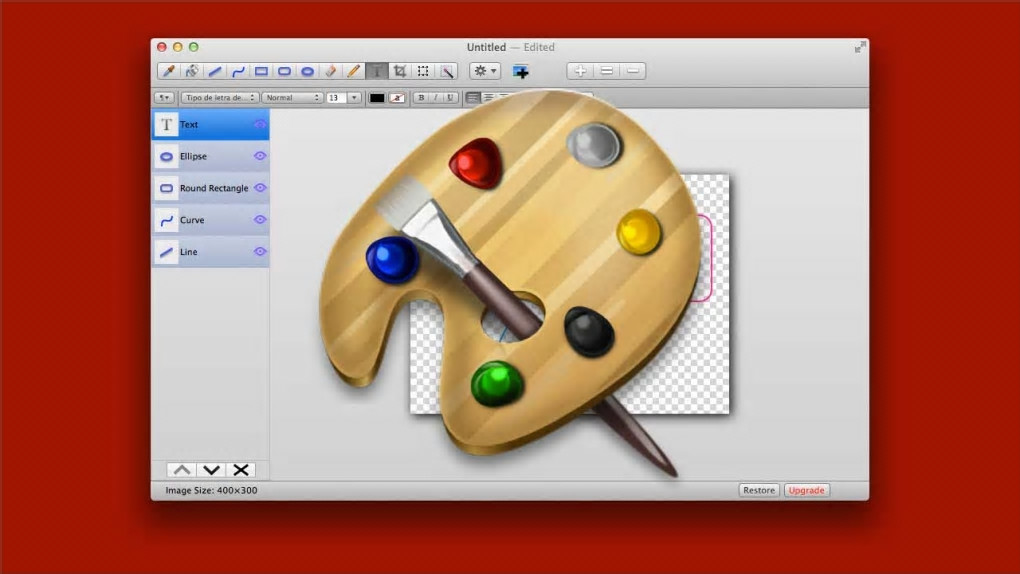Click the Line layer thumbnail icon

point(167,252)
